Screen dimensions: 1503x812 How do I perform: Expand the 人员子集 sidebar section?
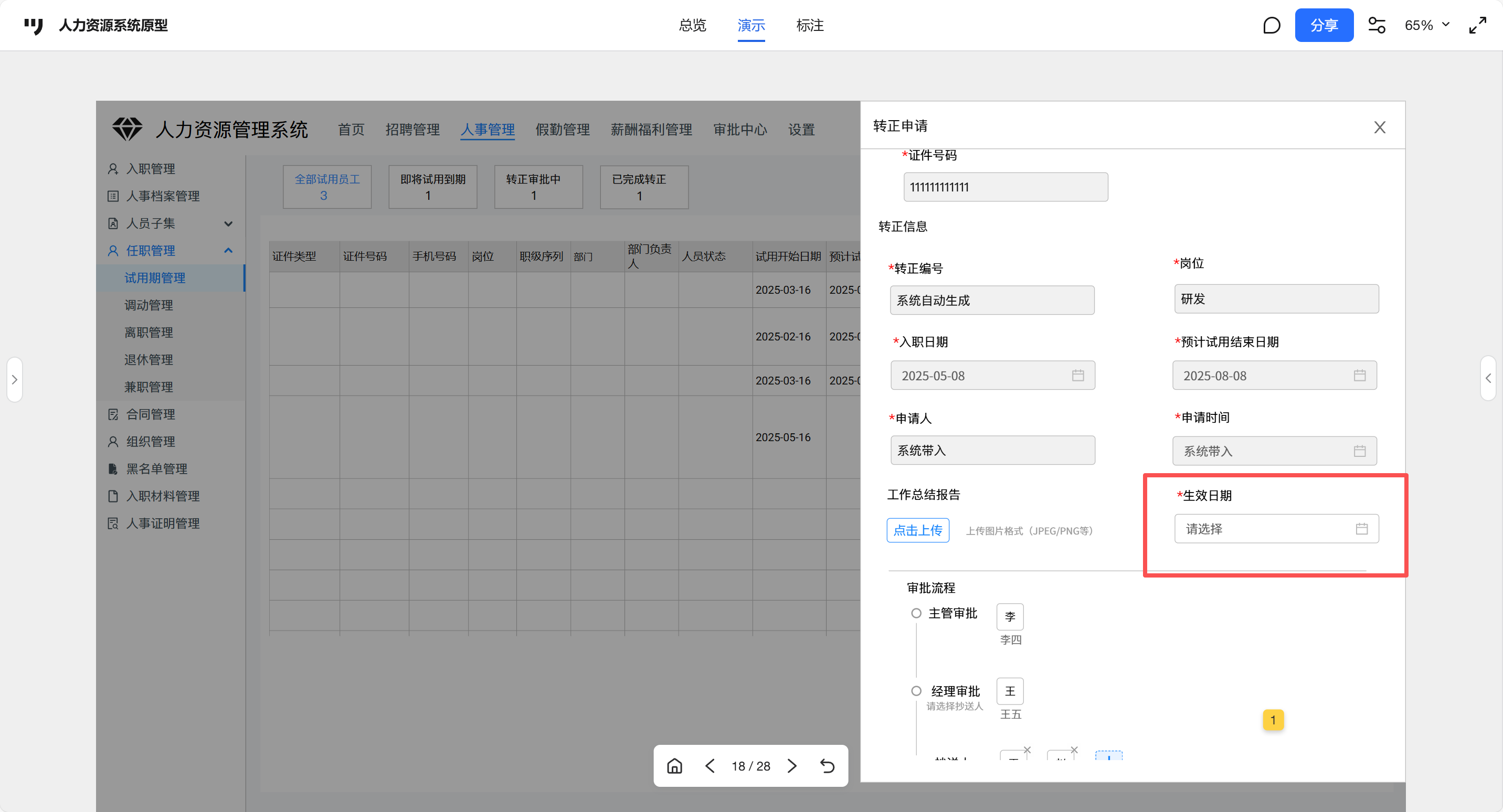(228, 223)
